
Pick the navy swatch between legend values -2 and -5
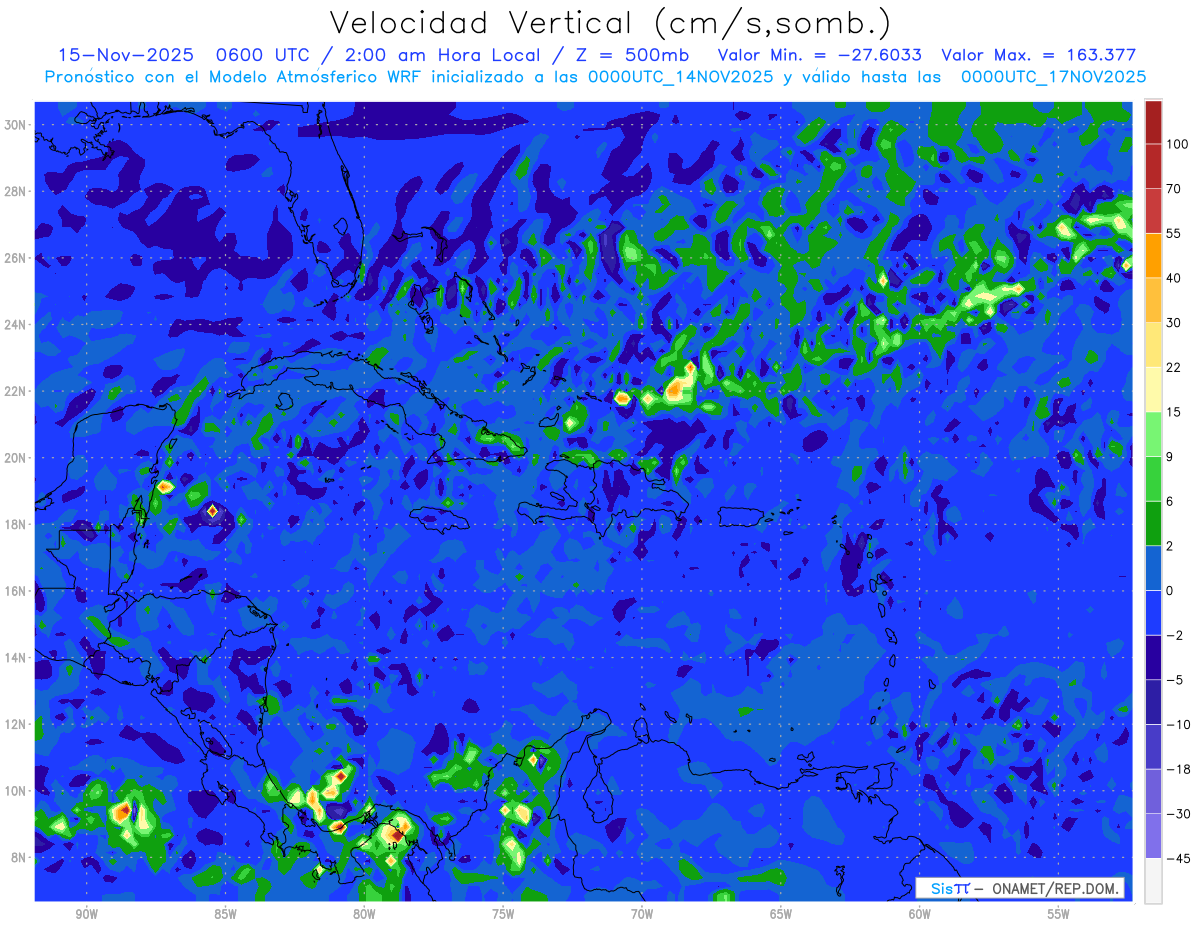1153,657
